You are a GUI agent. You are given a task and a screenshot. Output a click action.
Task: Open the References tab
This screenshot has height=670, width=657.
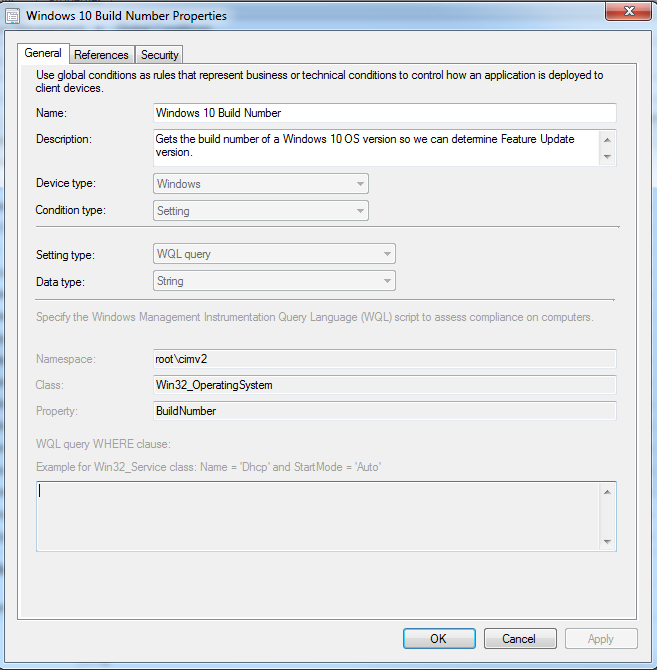[x=101, y=55]
